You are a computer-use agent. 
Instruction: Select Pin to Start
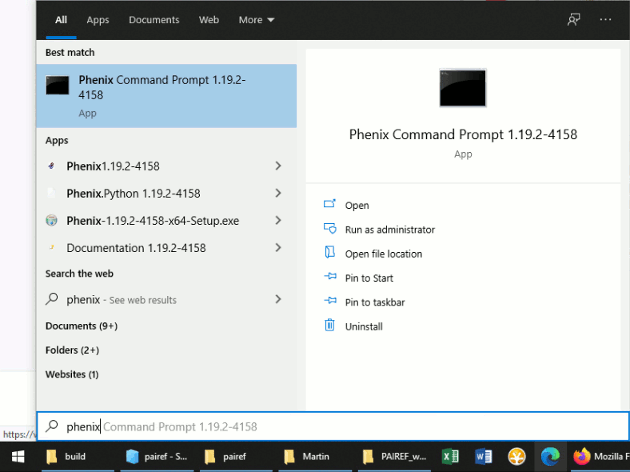pos(369,278)
